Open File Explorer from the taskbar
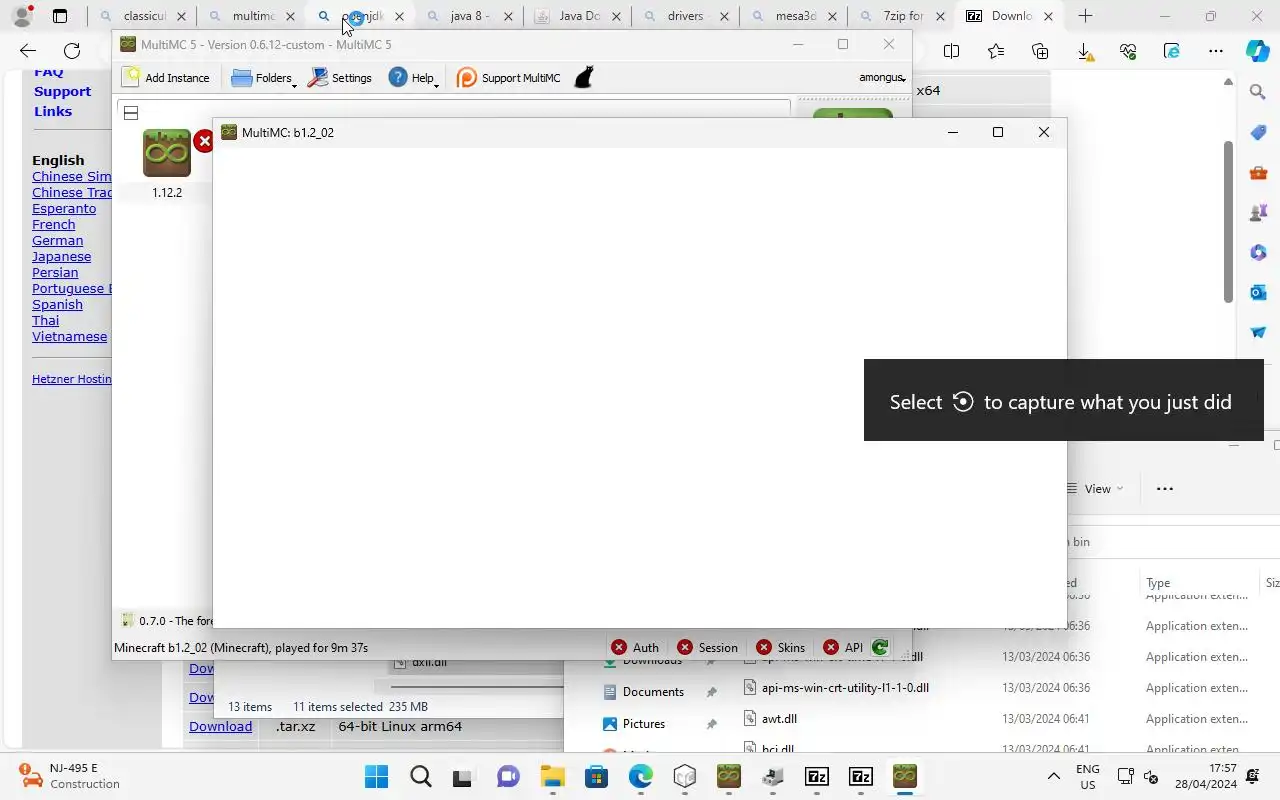Viewport: 1280px width, 800px height. point(553,777)
